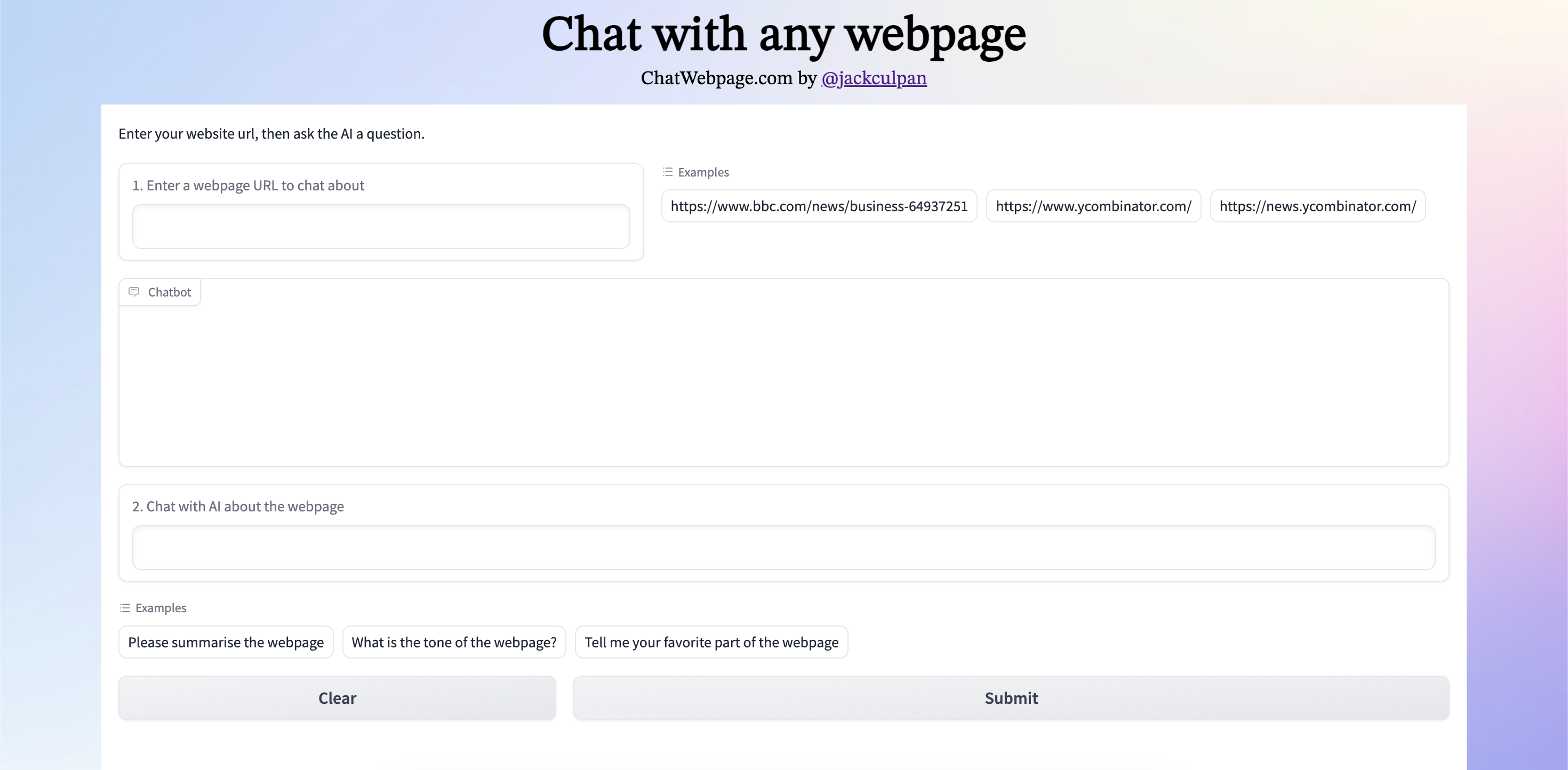This screenshot has height=770, width=1568.
Task: Select the BBC news business example URL
Action: [819, 206]
